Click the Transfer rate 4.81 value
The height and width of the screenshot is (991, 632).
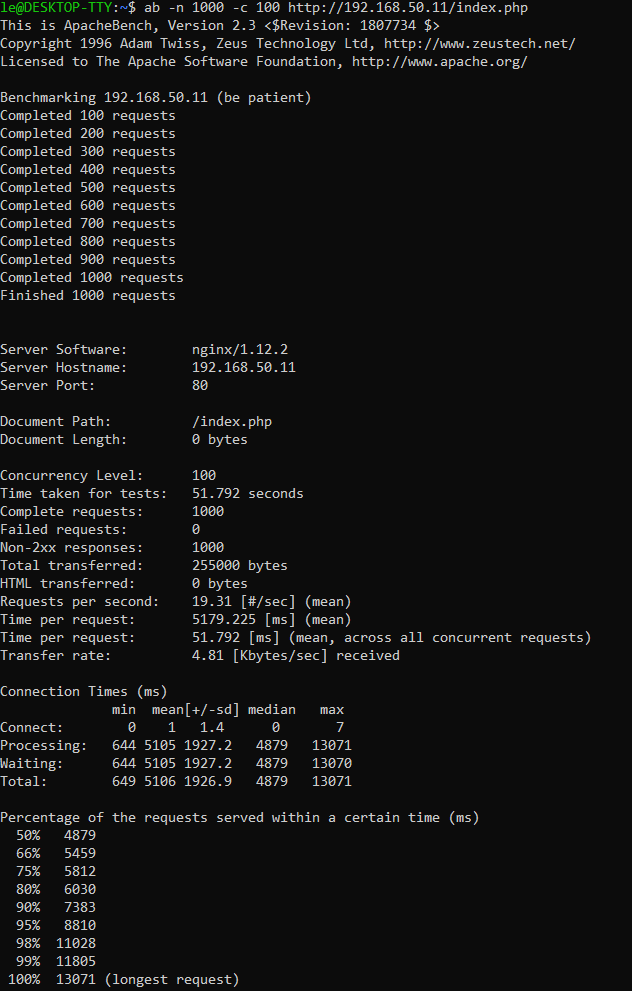(x=208, y=655)
